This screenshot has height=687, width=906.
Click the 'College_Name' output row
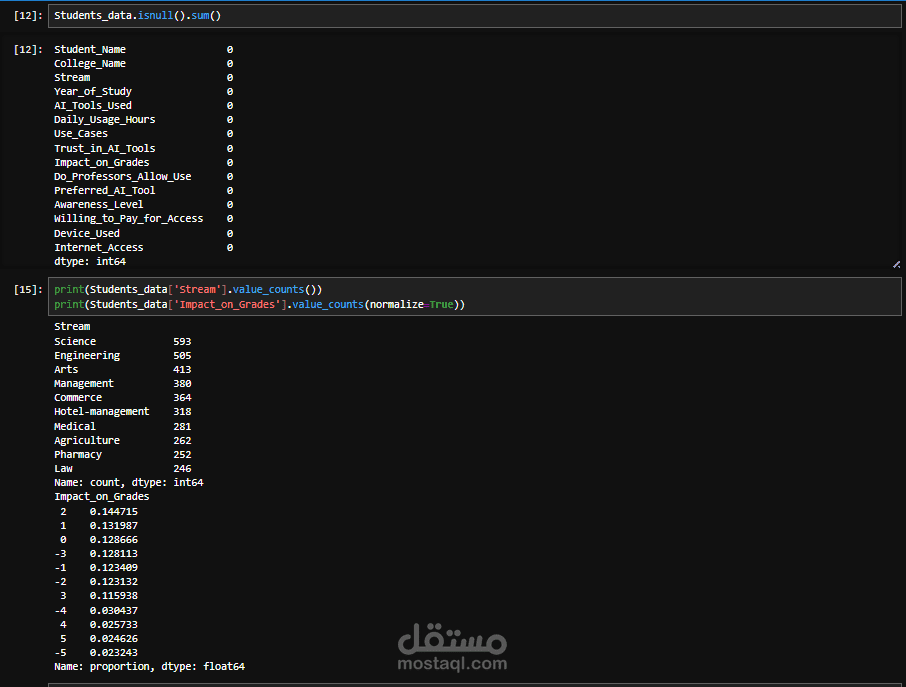[143, 64]
